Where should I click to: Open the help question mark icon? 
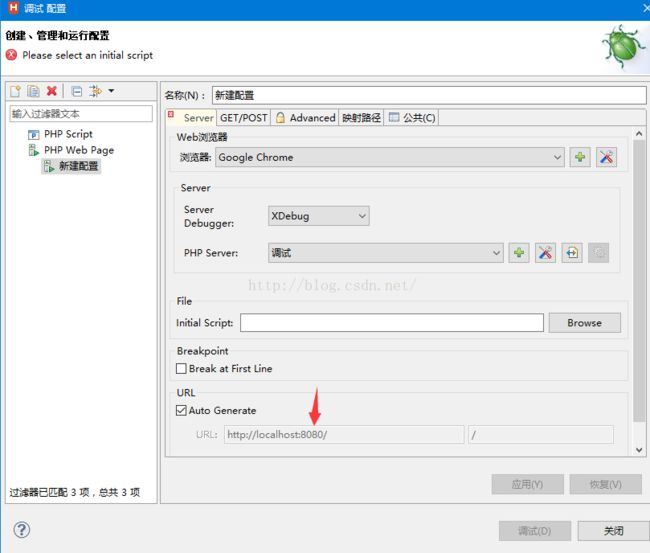[22, 530]
